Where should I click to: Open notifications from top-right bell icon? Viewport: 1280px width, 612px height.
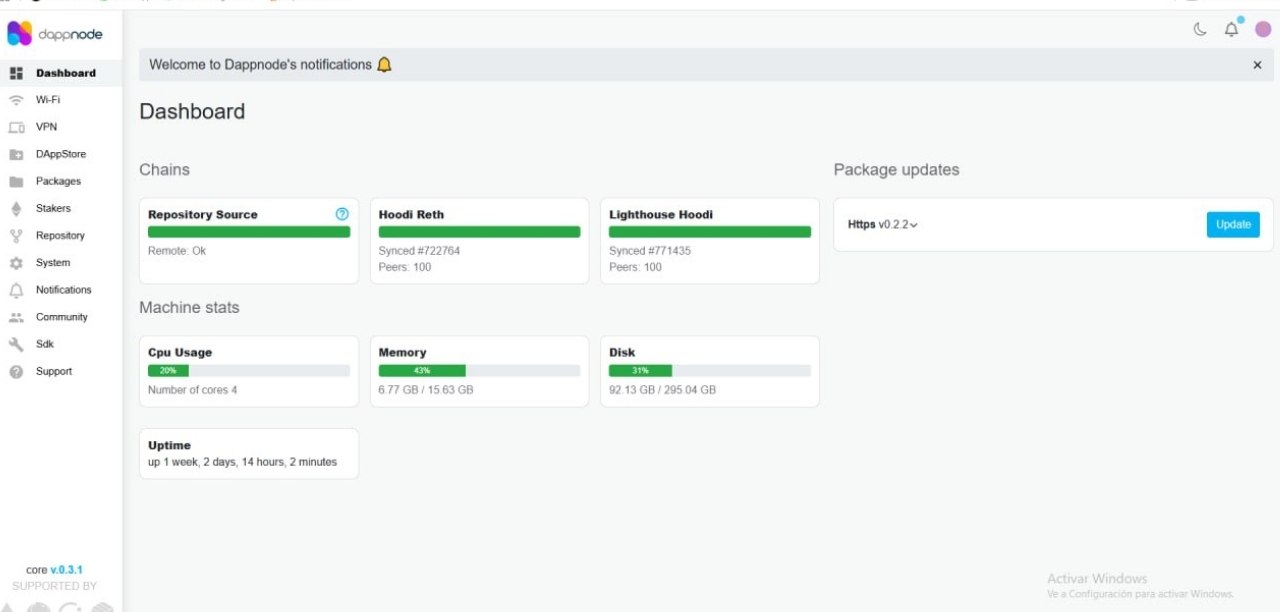click(1231, 29)
